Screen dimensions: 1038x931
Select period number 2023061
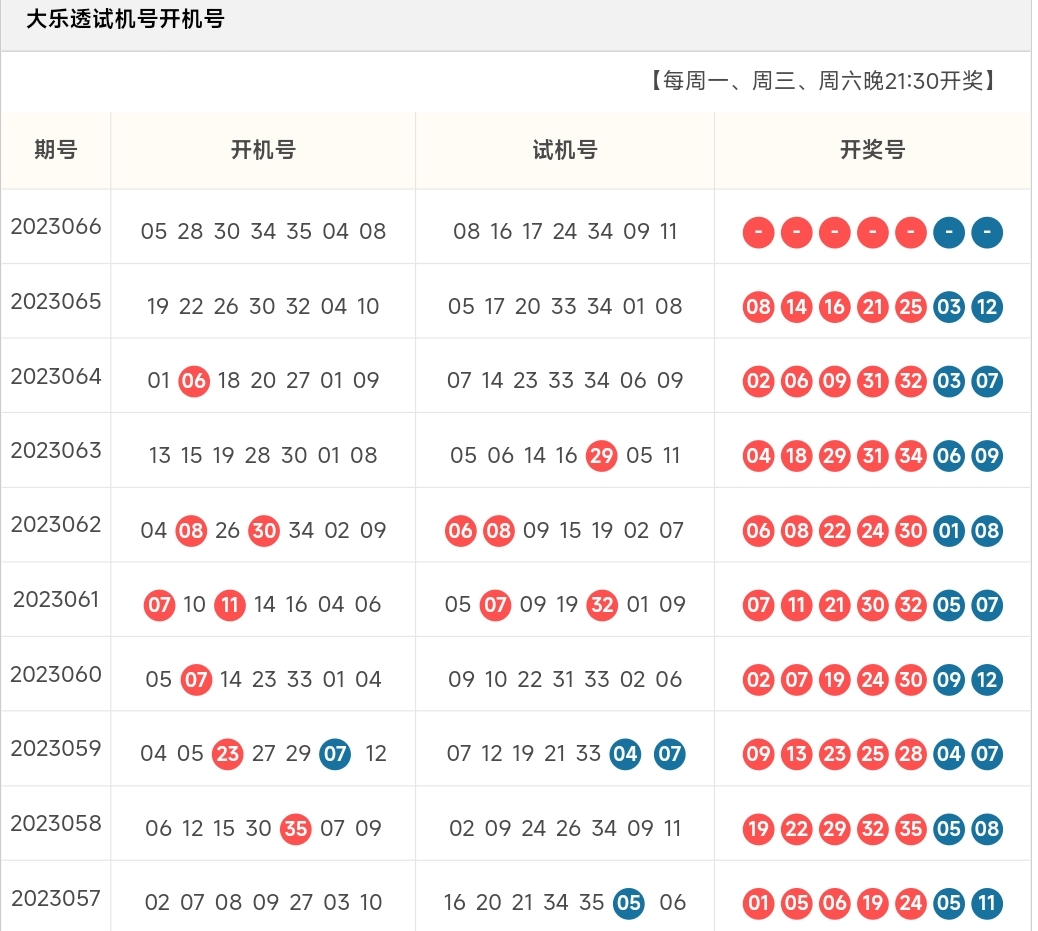pyautogui.click(x=56, y=599)
